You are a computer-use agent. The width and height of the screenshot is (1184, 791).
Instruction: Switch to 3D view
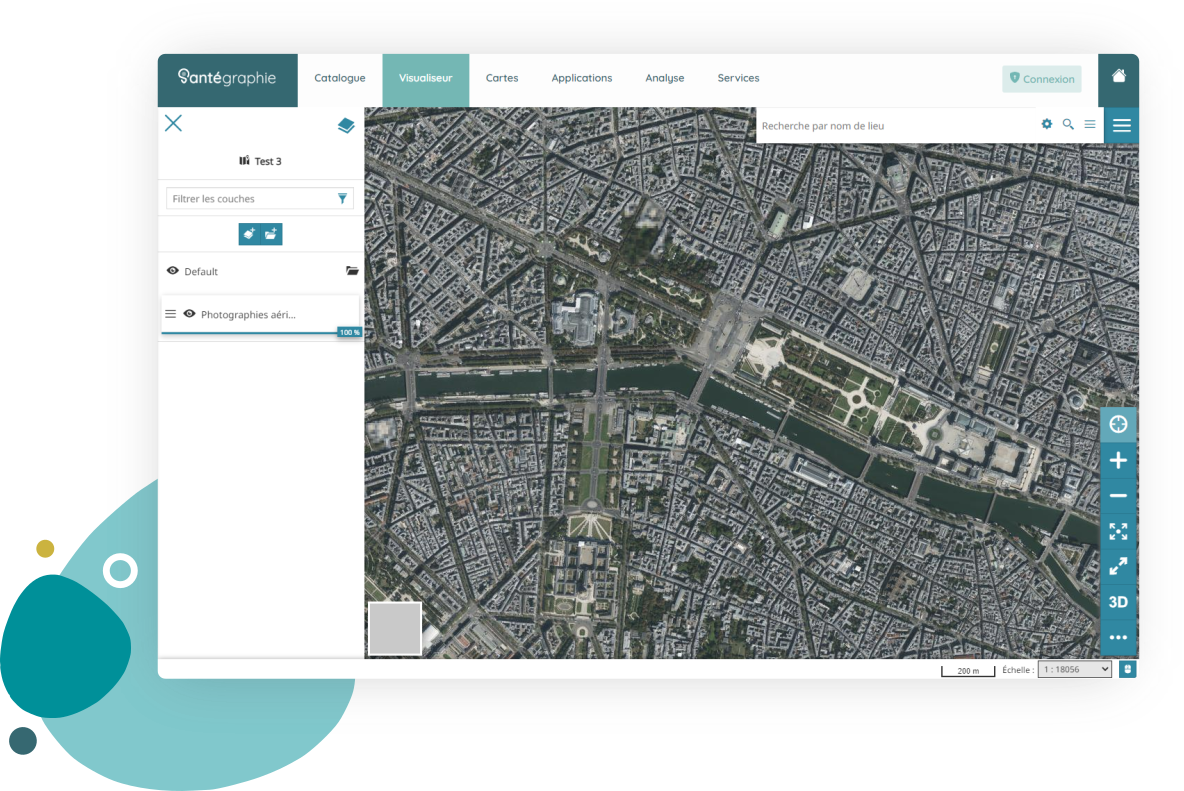[x=1118, y=602]
